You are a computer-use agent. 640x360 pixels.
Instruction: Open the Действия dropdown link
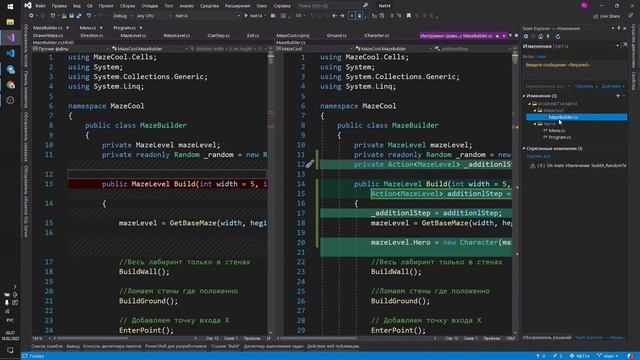(x=613, y=86)
